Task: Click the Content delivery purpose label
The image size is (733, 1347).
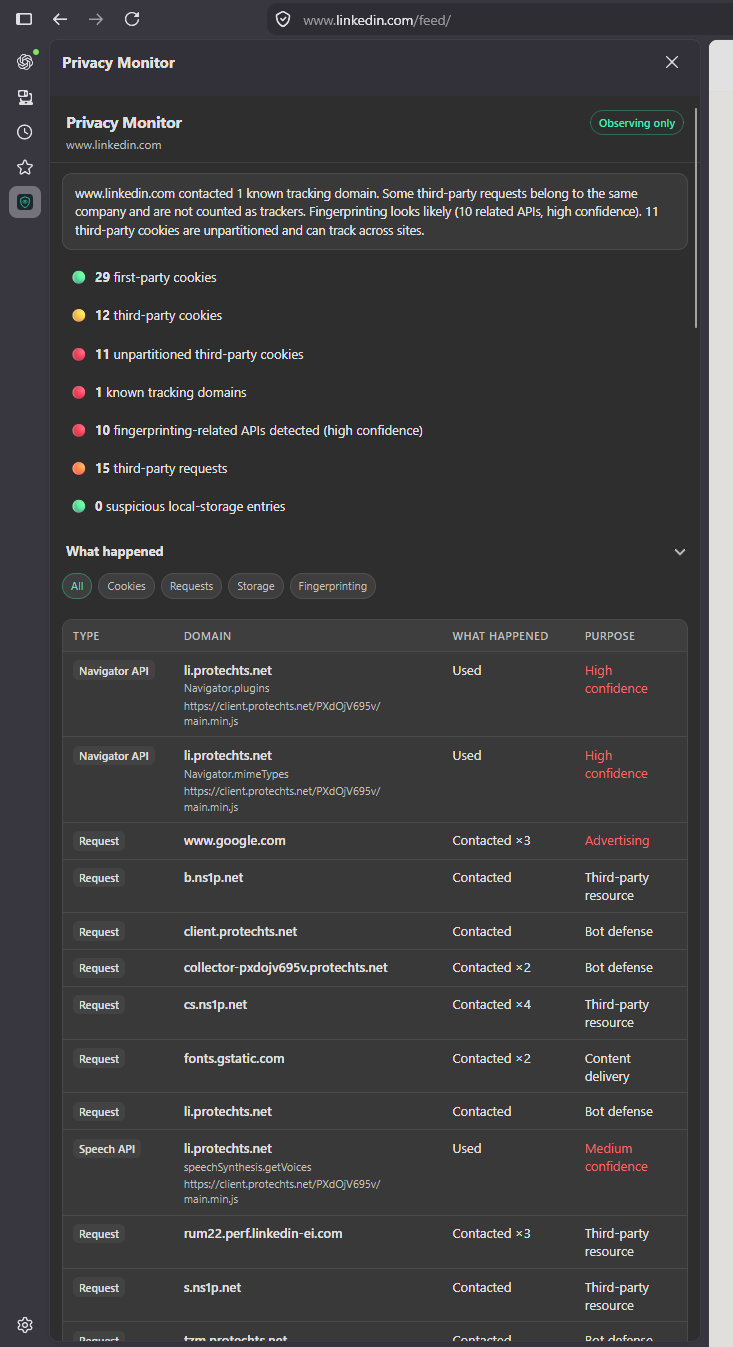Action: (608, 1067)
